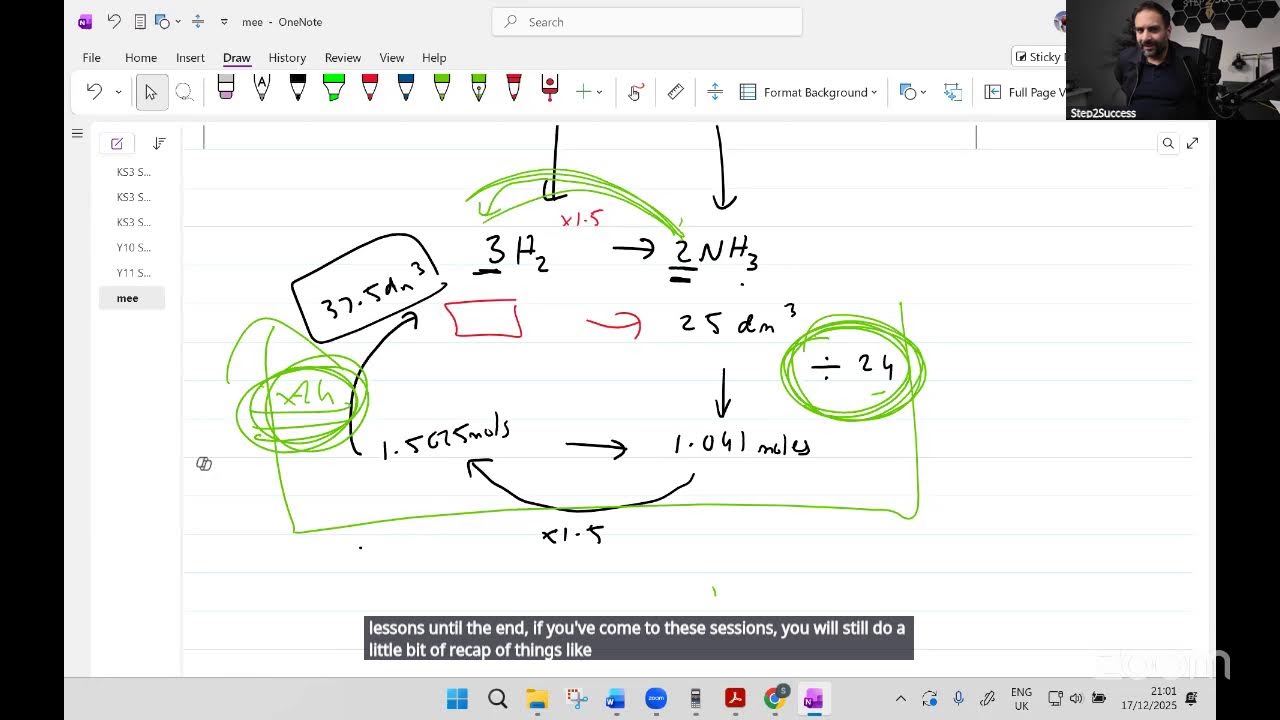
Task: Switch to the History tab
Action: point(287,57)
